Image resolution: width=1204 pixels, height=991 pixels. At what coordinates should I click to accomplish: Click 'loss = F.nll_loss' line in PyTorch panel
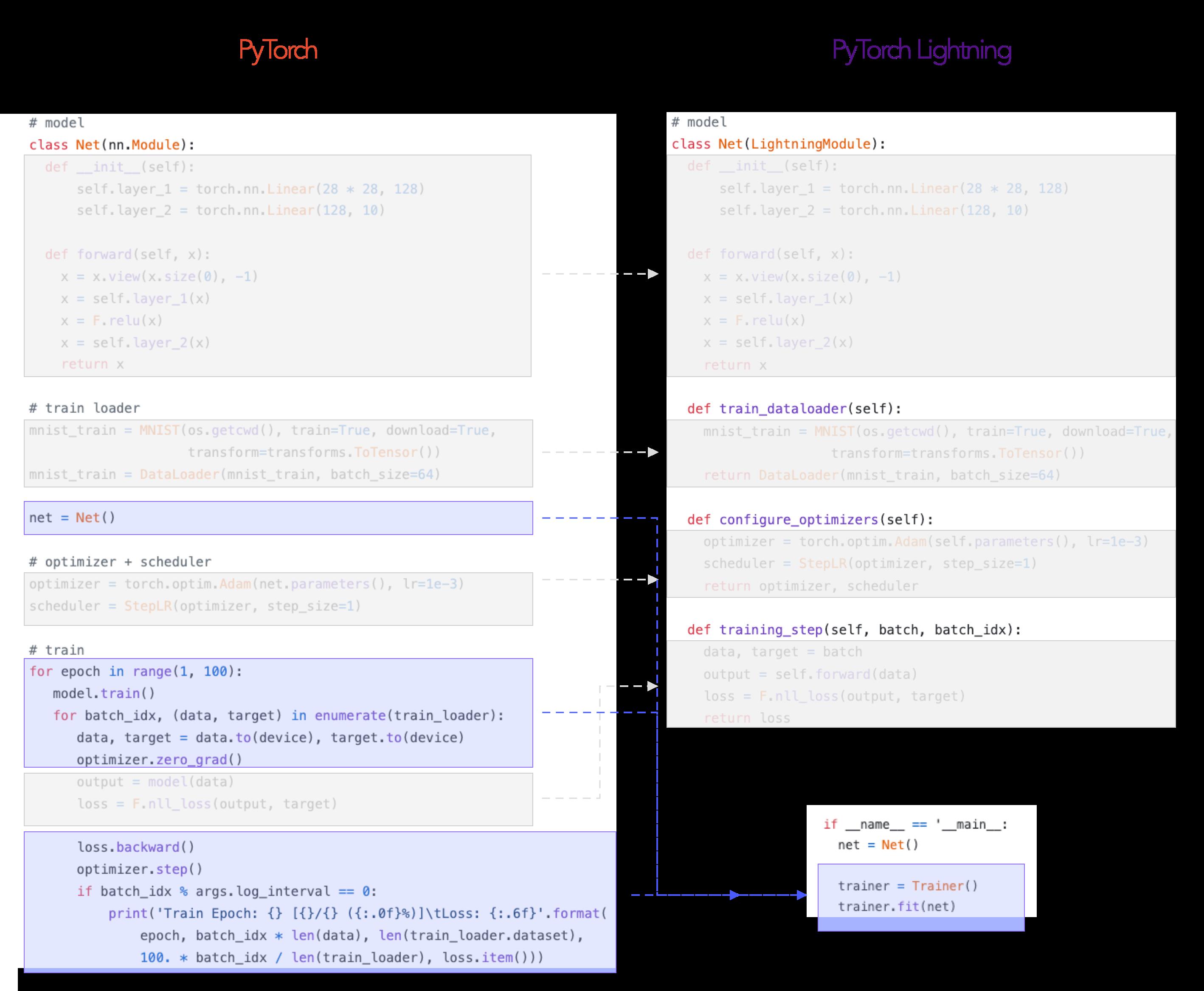(207, 804)
